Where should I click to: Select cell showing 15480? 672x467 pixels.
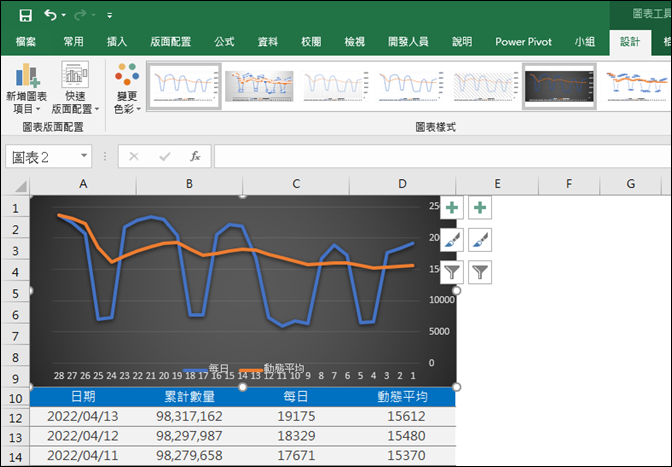[402, 436]
